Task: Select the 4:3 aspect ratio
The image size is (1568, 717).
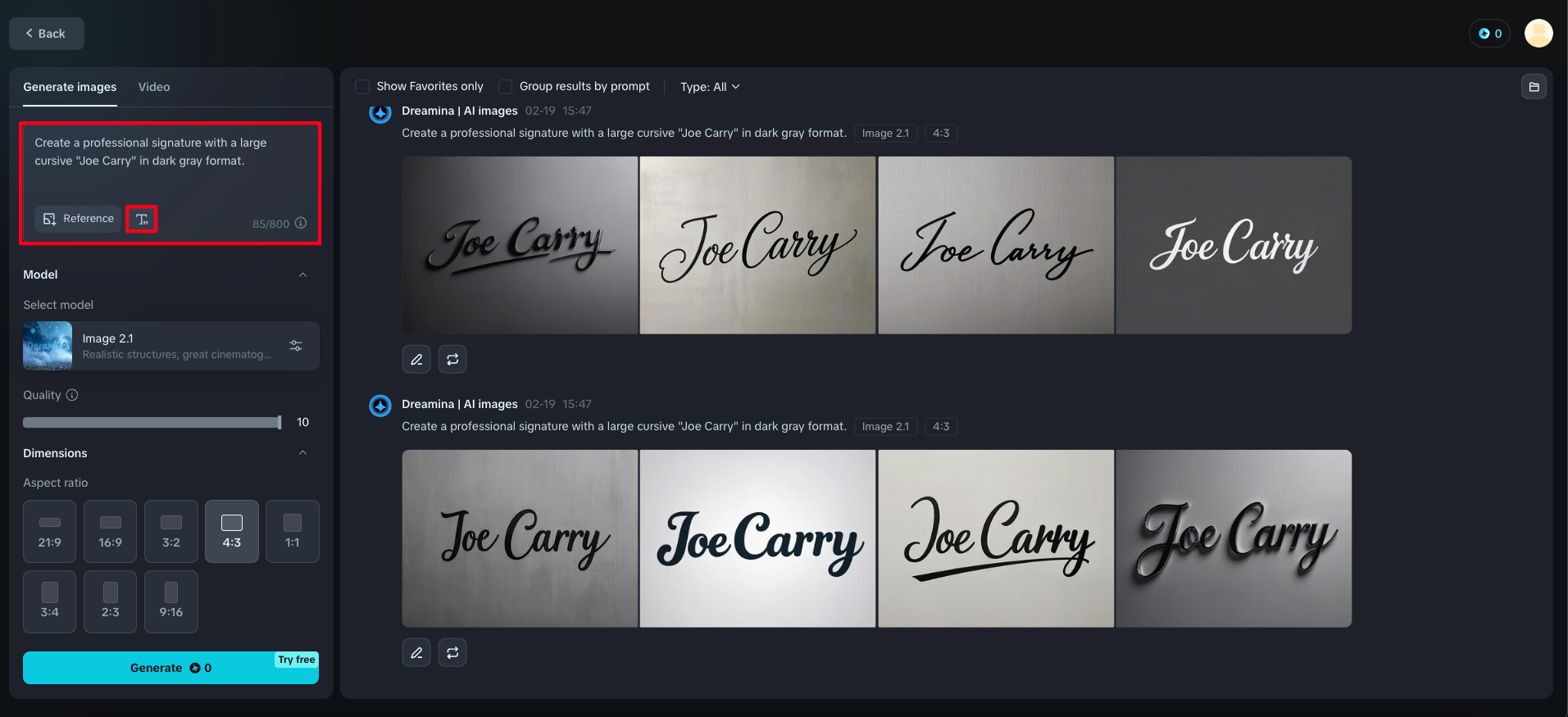Action: pyautogui.click(x=232, y=531)
